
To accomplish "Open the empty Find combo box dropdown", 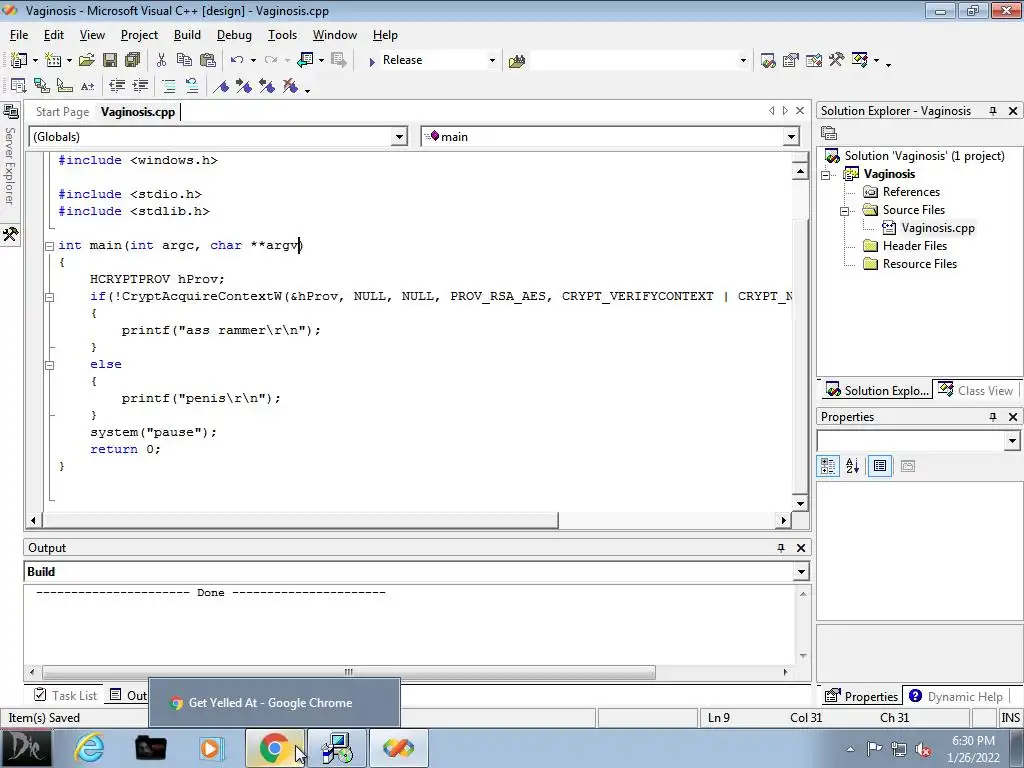I will [x=743, y=61].
